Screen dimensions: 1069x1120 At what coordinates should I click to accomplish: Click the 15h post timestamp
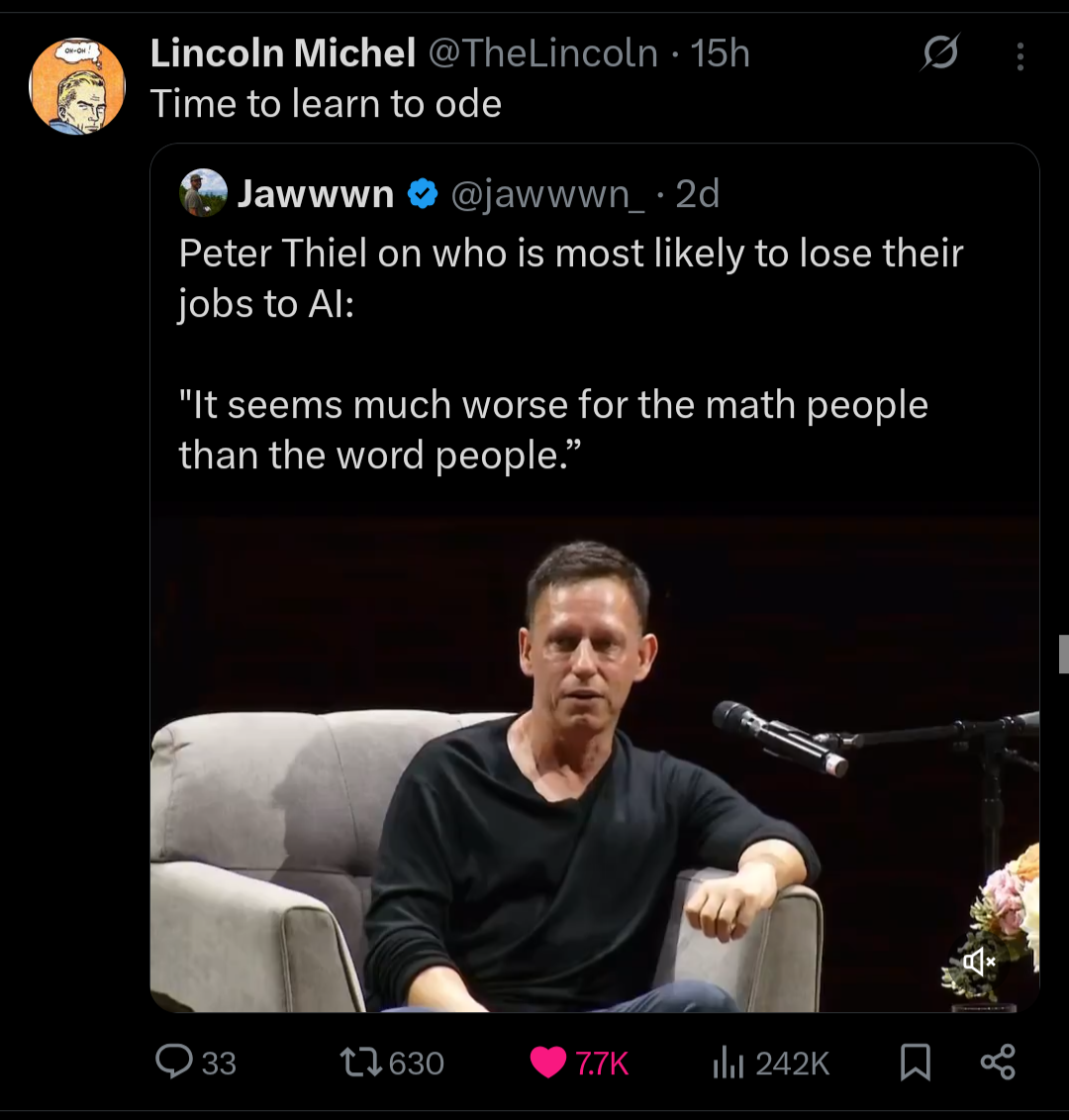click(720, 53)
